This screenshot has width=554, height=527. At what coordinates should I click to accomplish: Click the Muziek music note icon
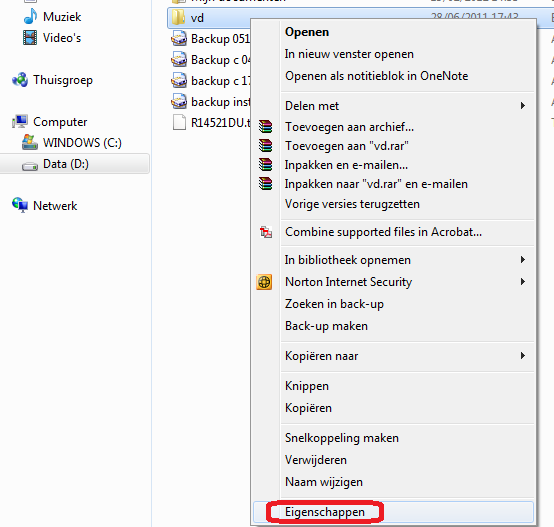[x=30, y=16]
